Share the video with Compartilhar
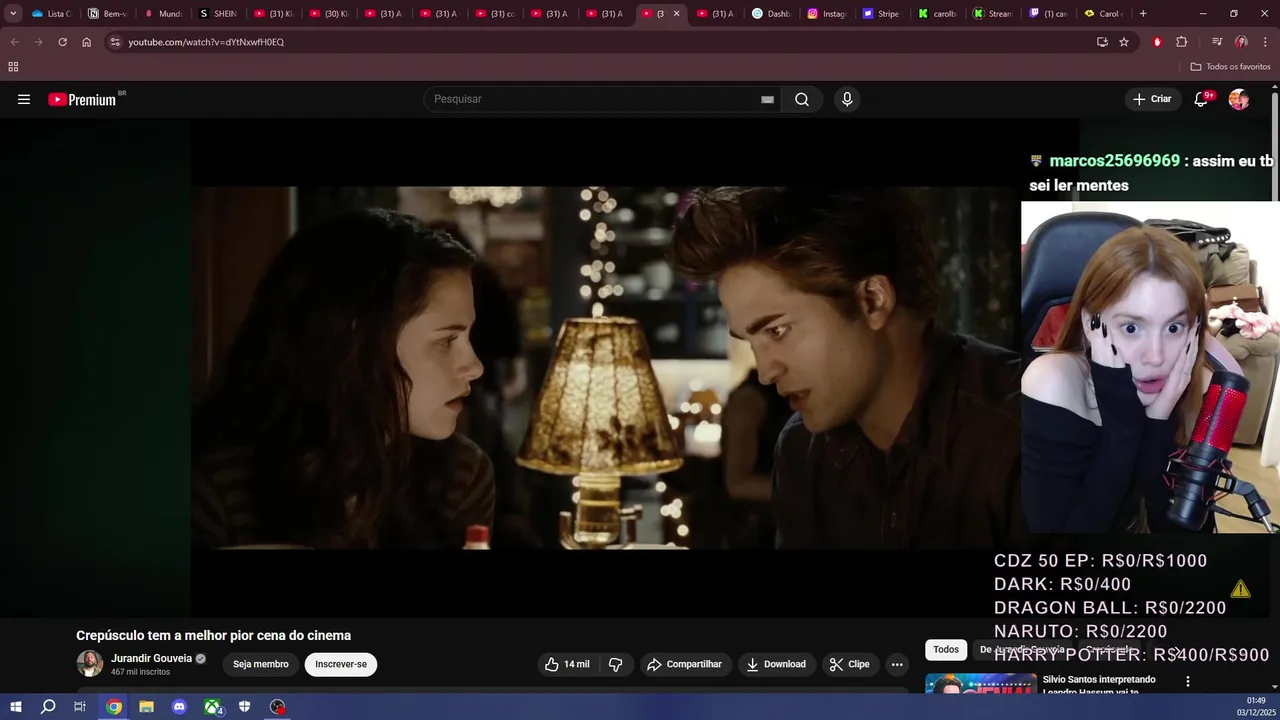The image size is (1280, 720). pyautogui.click(x=684, y=664)
